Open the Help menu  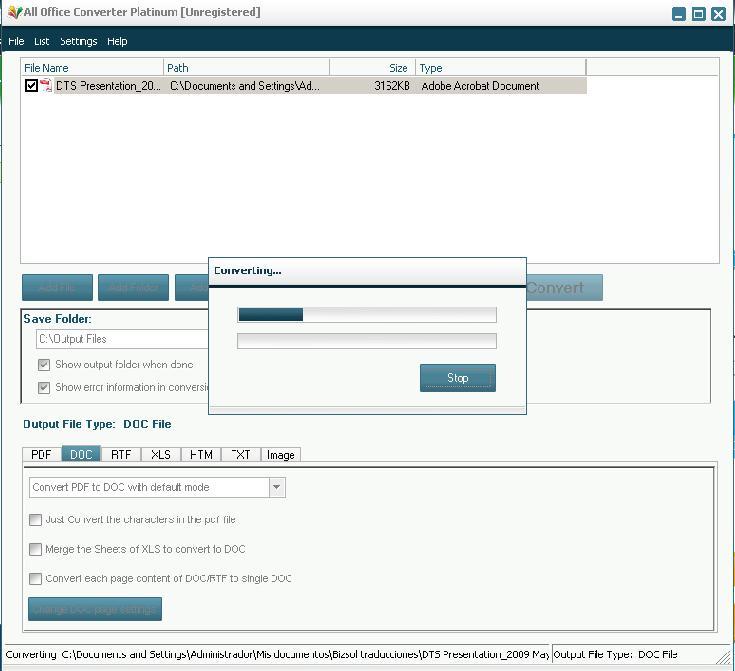point(117,41)
